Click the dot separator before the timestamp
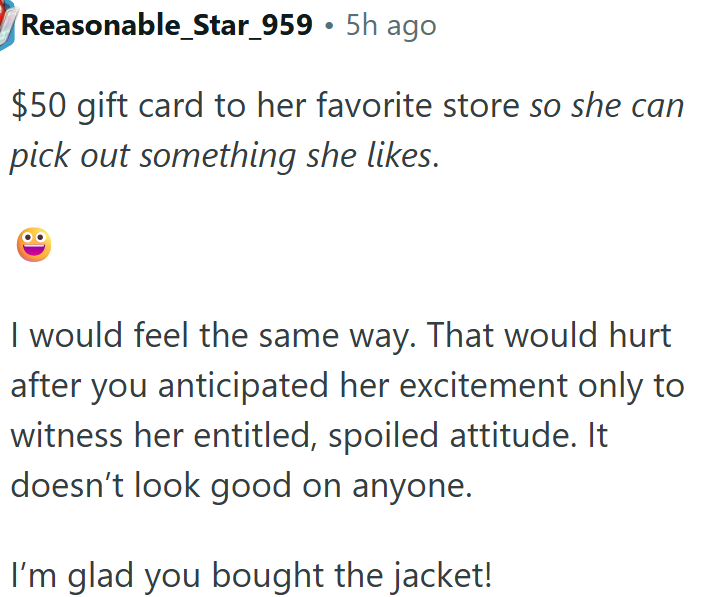Viewport: 705px width, 597px height. coord(329,26)
